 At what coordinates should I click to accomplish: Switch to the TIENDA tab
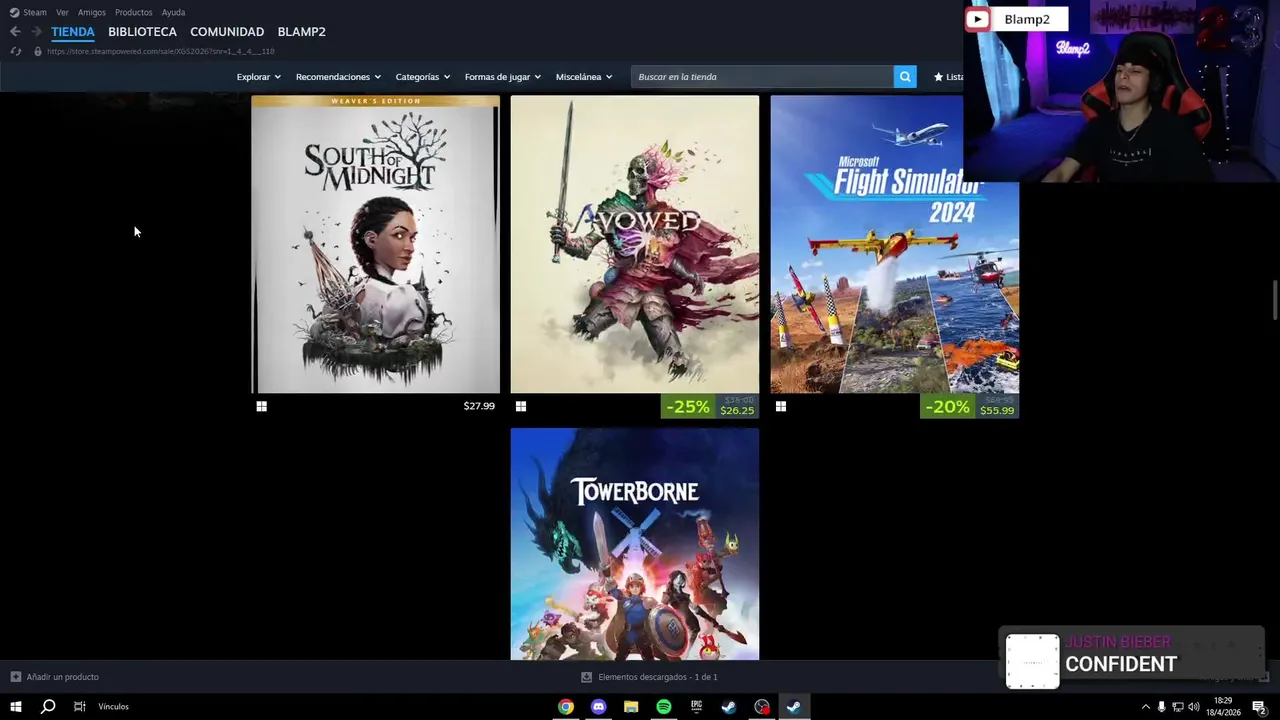tap(73, 32)
